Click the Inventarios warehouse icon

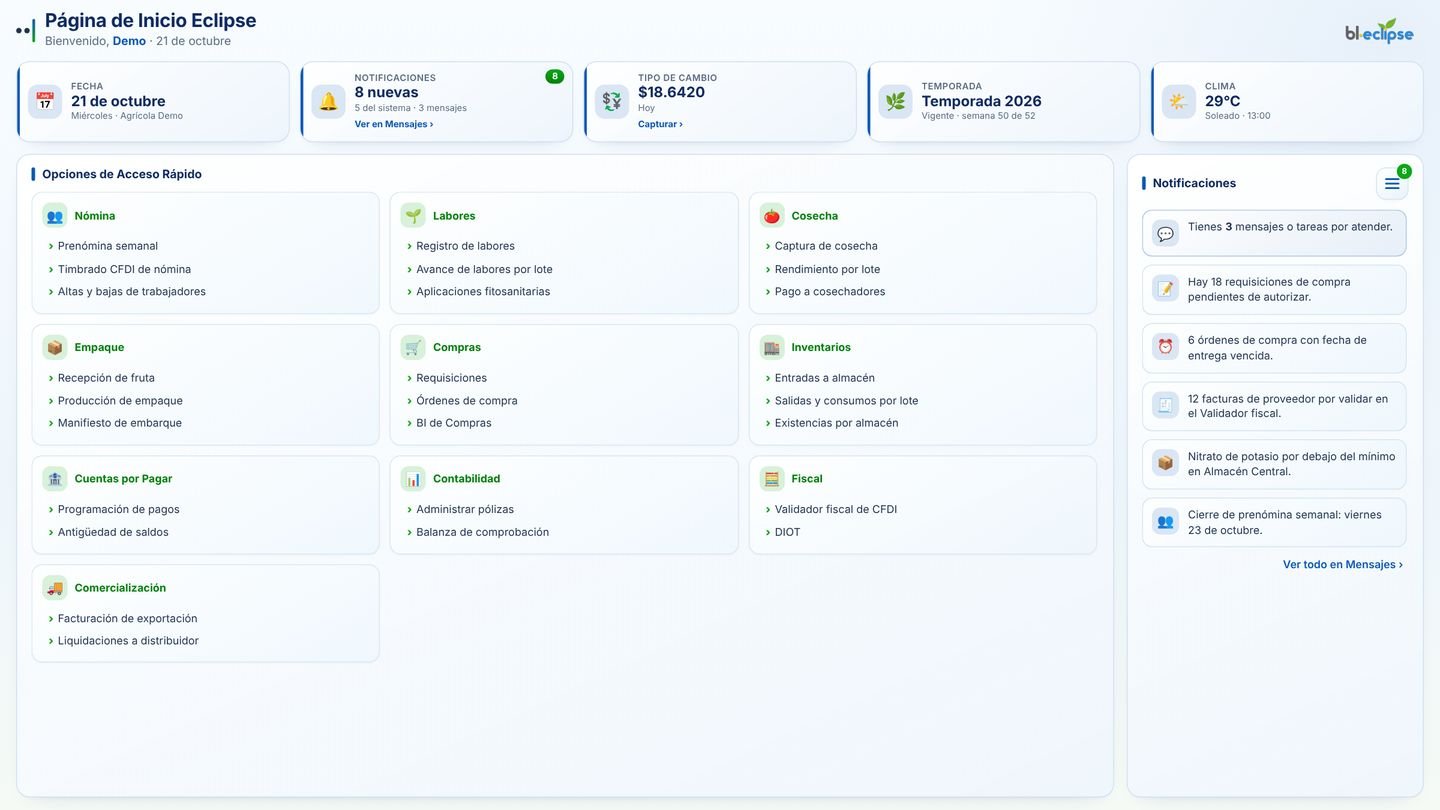[x=772, y=348]
